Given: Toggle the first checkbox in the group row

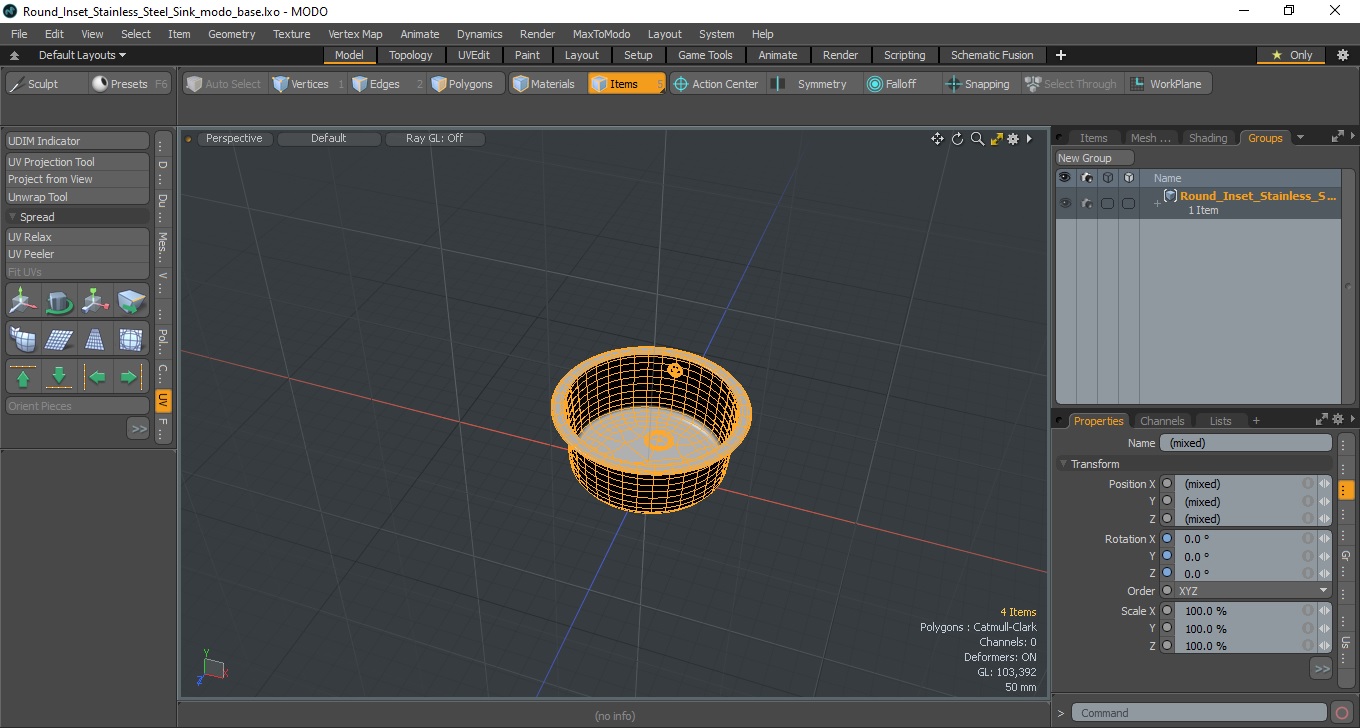Looking at the screenshot, I should 1107,203.
